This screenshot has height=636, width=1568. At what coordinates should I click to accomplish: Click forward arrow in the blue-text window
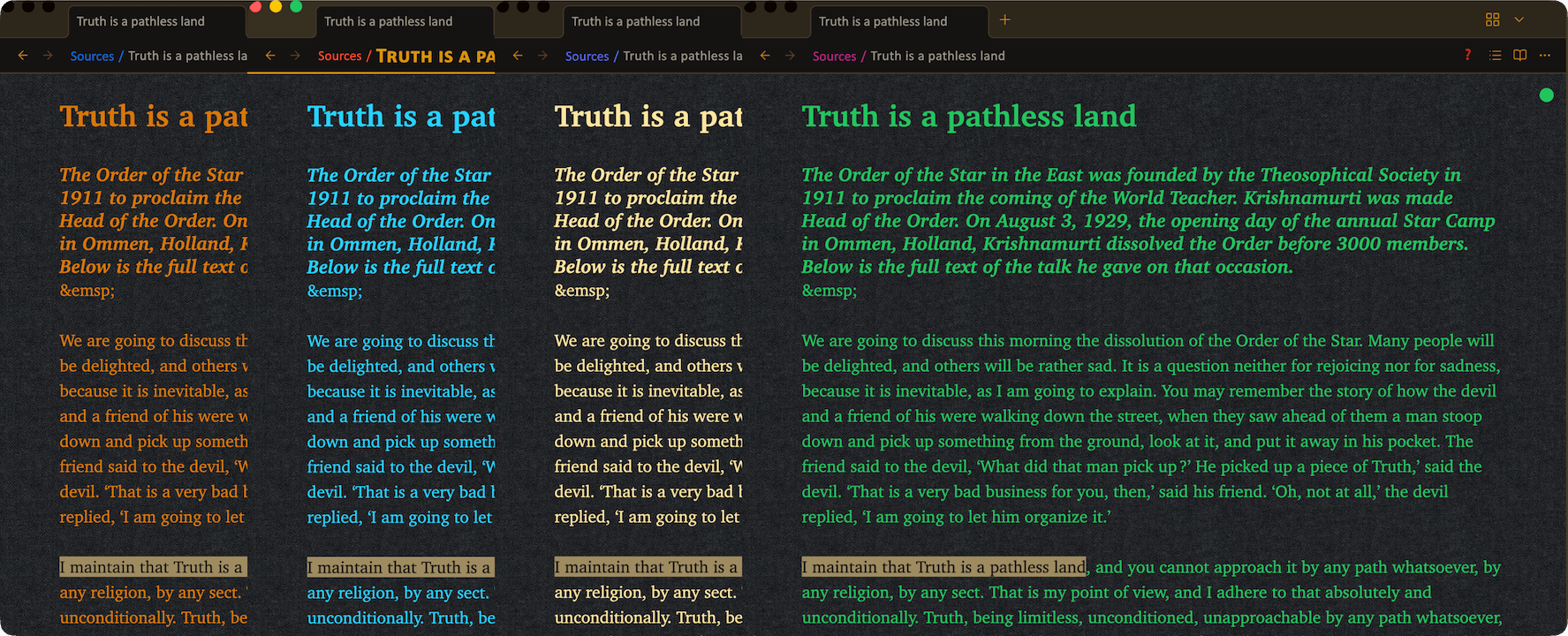[295, 56]
